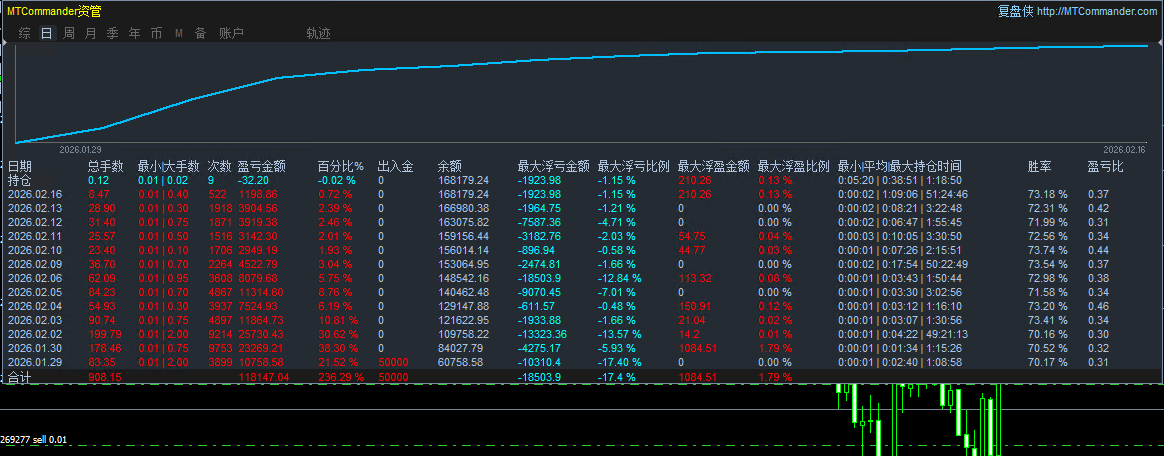
Task: Select the 2026.02.09 date row
Action: (35, 264)
